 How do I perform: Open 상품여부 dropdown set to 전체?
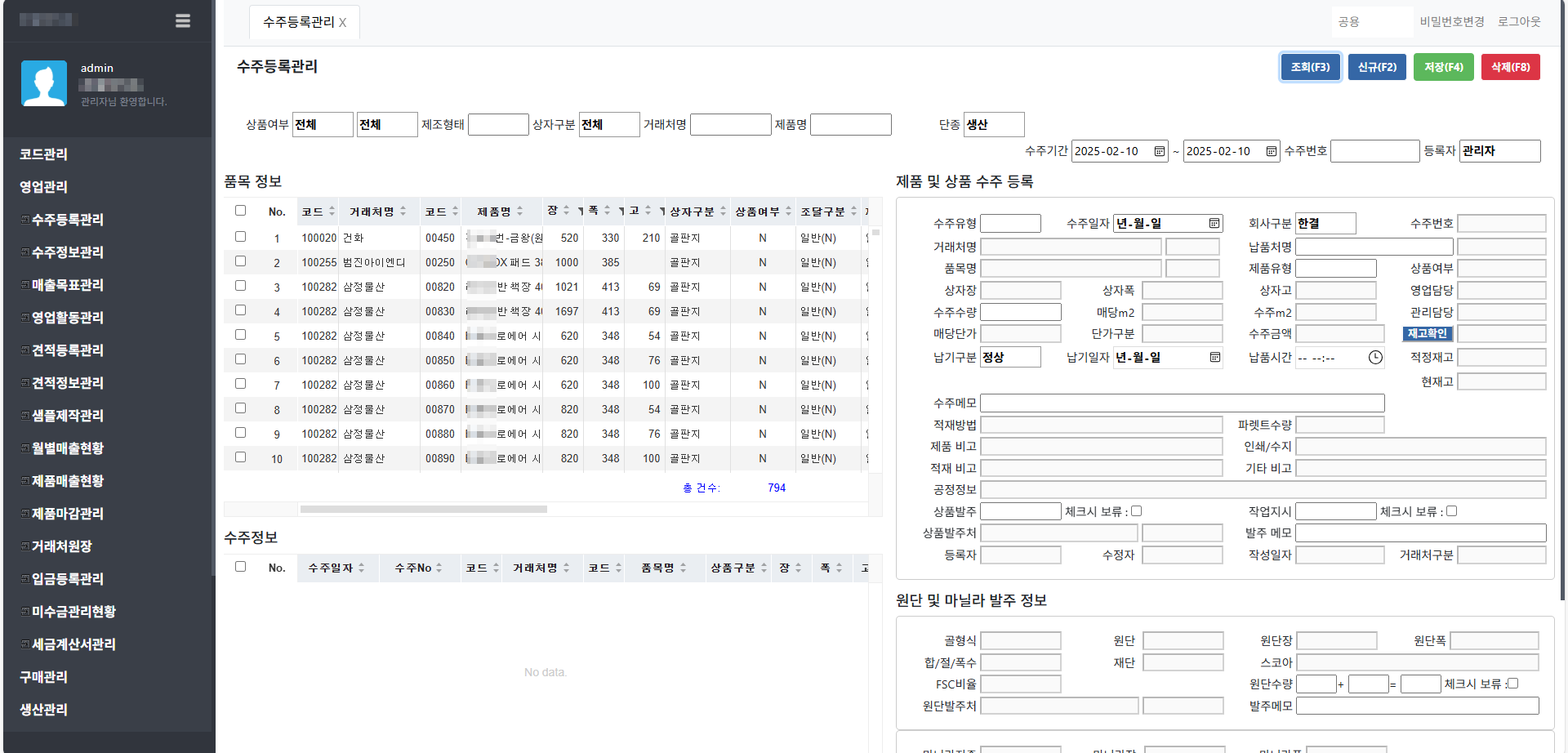pos(323,124)
